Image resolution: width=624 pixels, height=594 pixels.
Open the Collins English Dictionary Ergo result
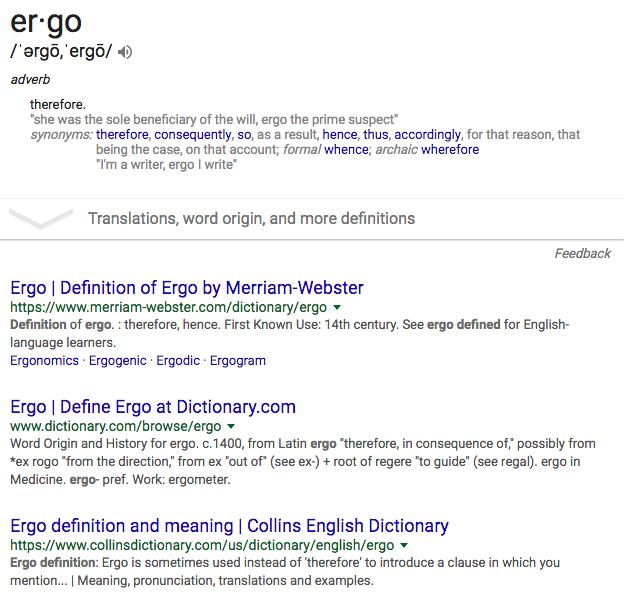pos(229,526)
